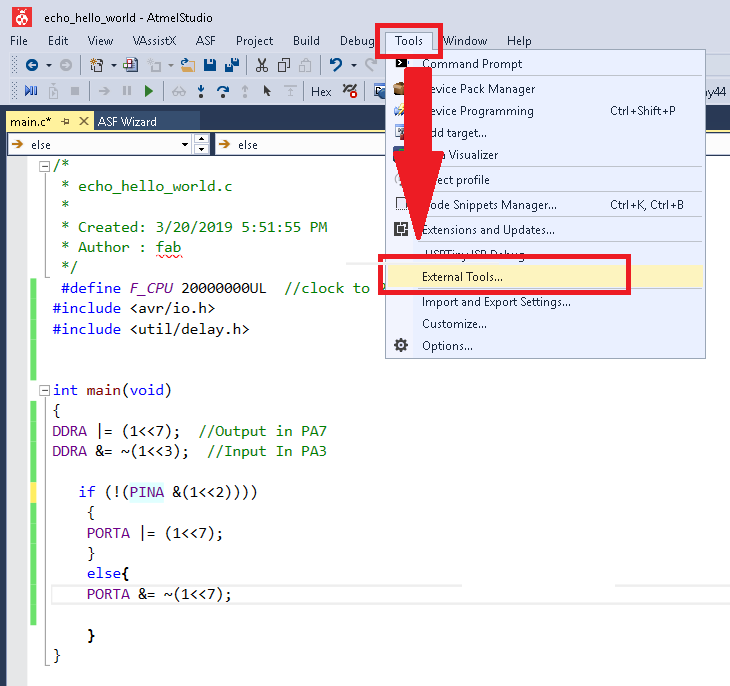Open Options... with the gear icon

click(545, 346)
